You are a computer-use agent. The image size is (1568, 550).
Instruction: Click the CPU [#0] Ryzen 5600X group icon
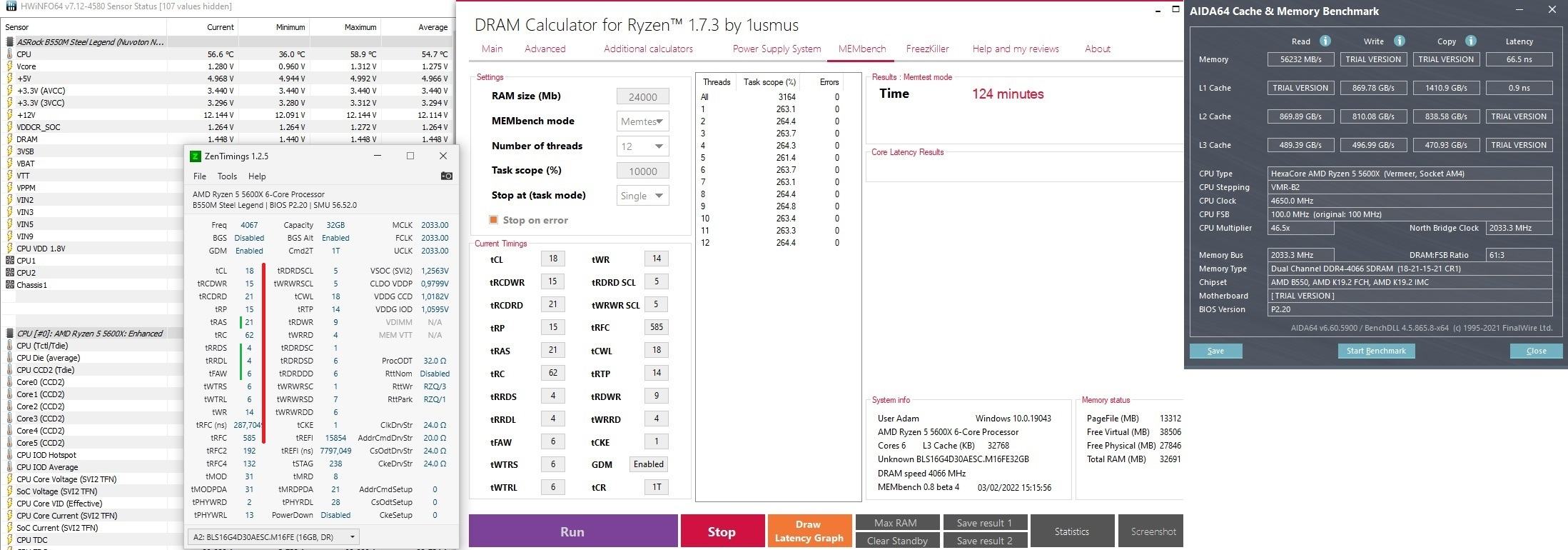click(x=10, y=334)
